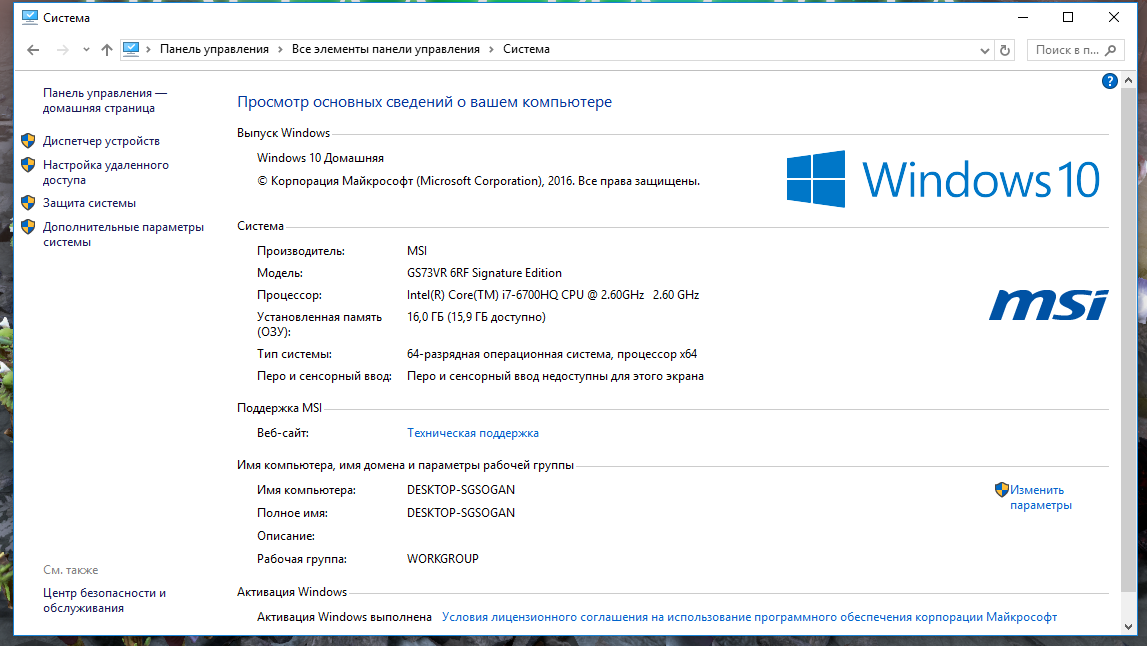Click the shield icon beside Защита системы

click(28, 203)
